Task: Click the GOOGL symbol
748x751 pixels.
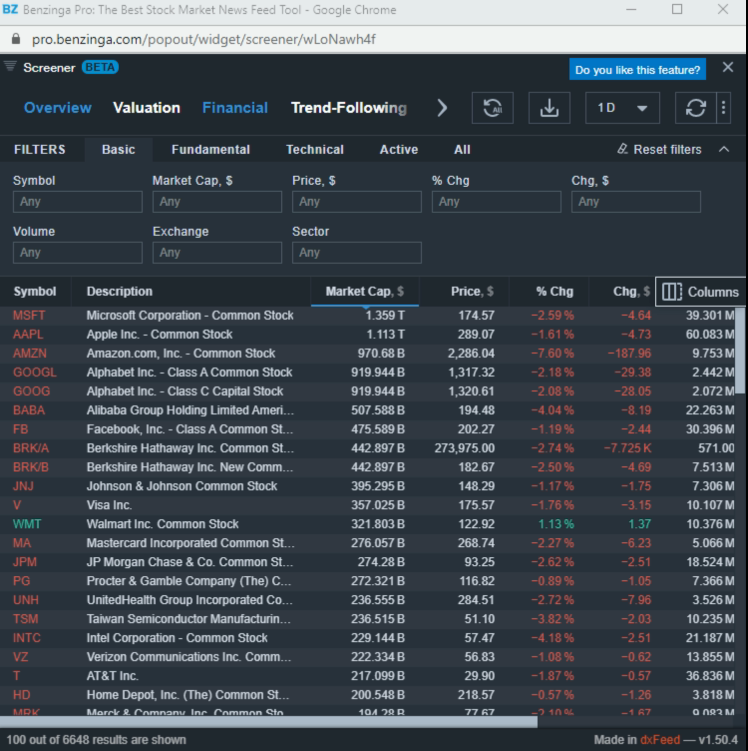Action: pos(34,372)
